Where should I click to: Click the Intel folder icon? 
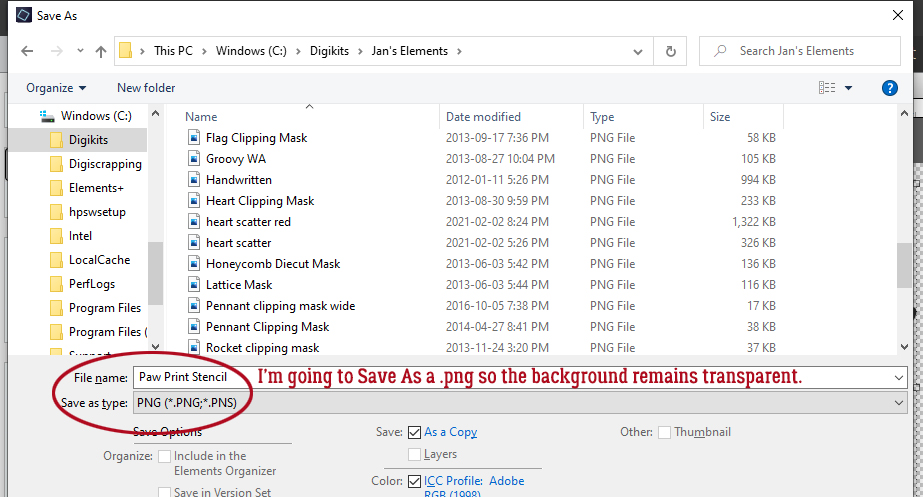(x=57, y=236)
